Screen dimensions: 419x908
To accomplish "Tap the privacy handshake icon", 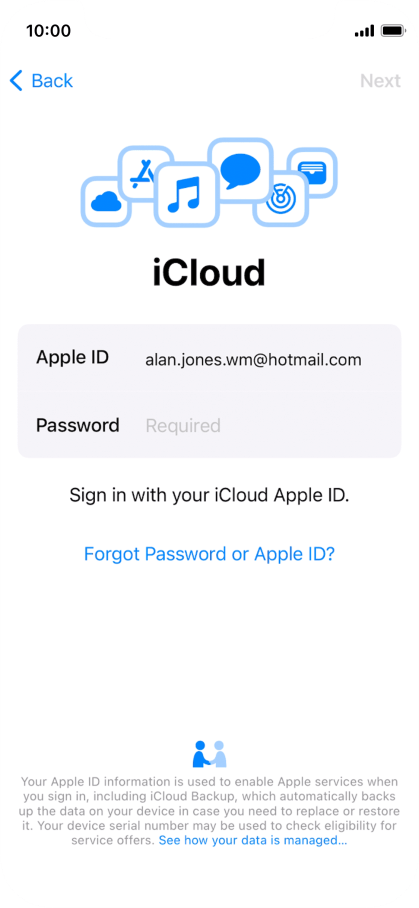I will coord(210,754).
